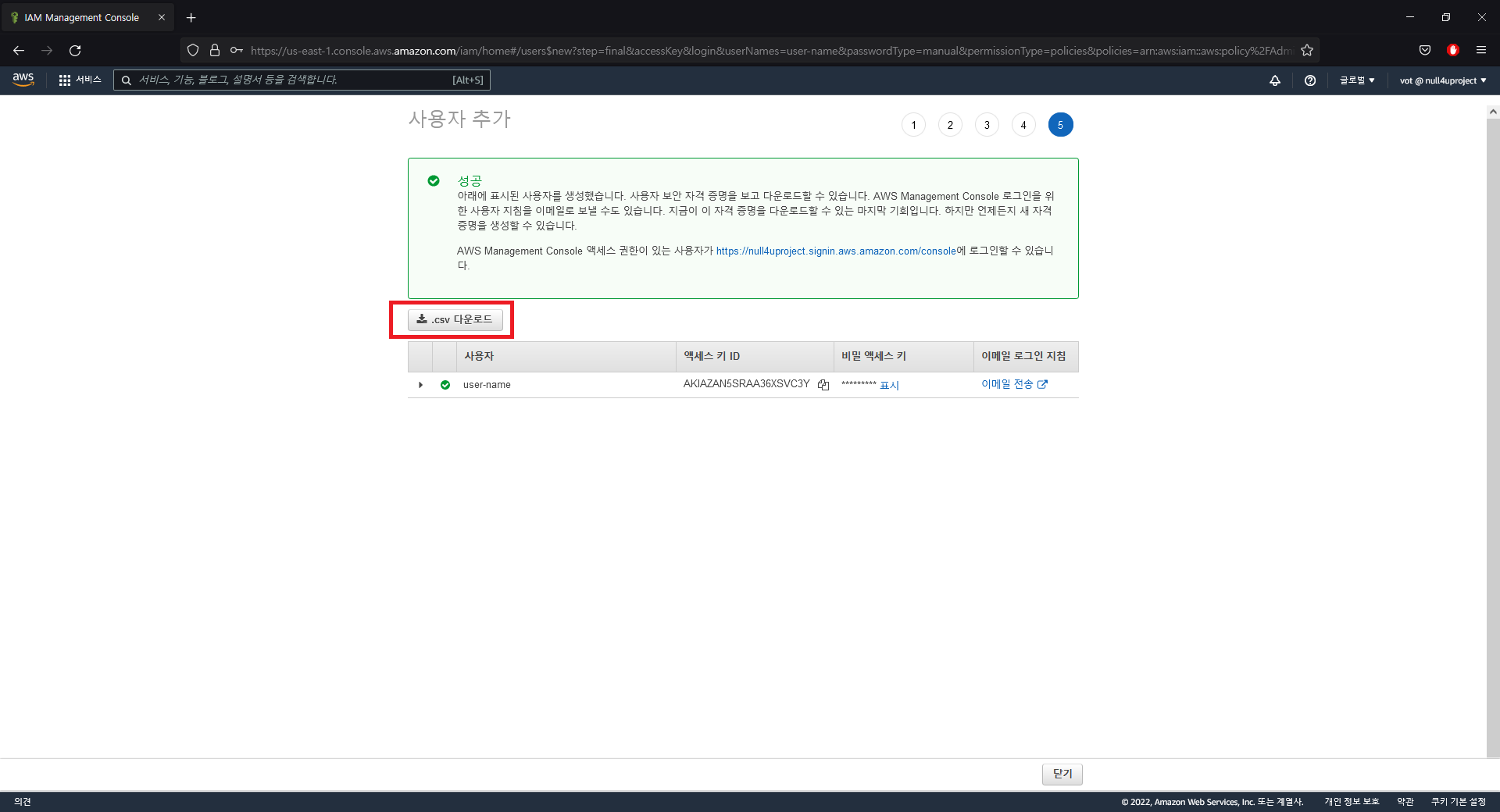Select the highlighted step 5 indicator

pyautogui.click(x=1060, y=125)
